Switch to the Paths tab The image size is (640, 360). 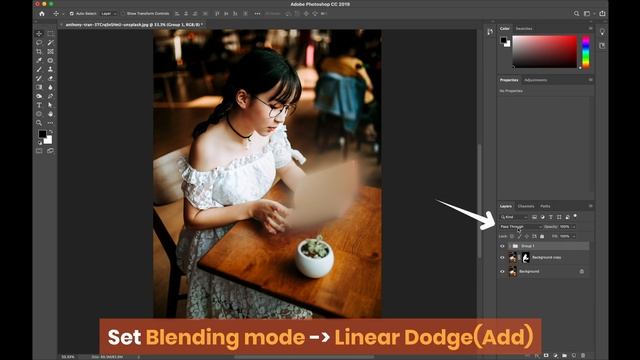pyautogui.click(x=545, y=206)
